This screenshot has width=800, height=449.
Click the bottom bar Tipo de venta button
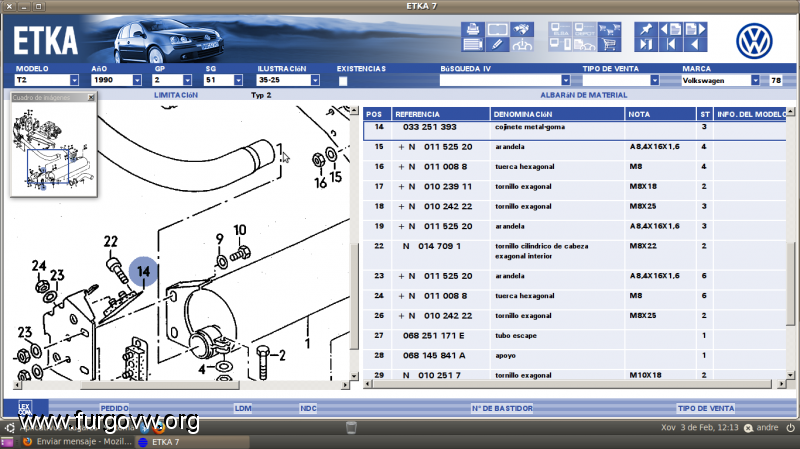coord(706,408)
